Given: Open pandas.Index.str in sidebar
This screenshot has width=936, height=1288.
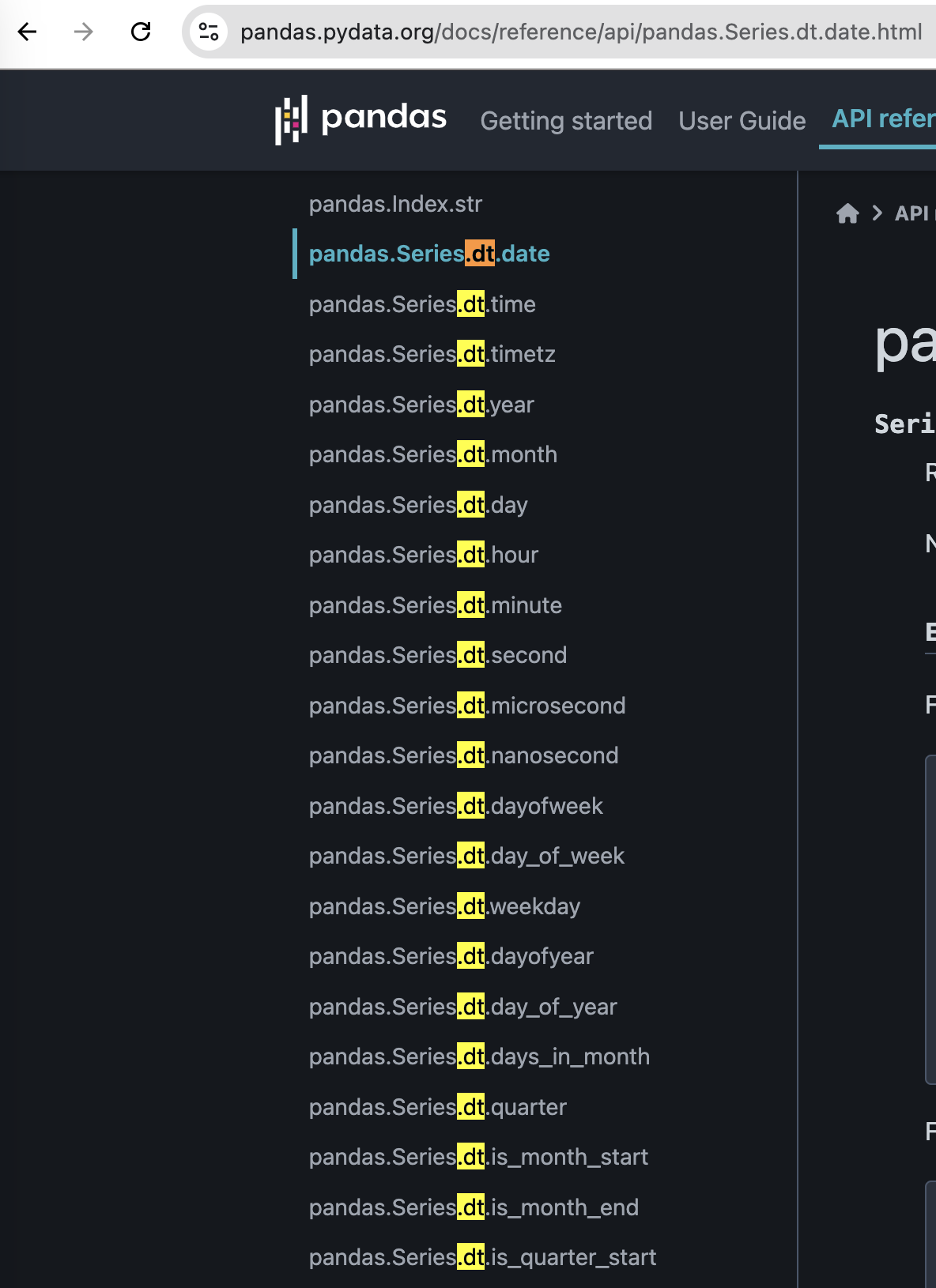Looking at the screenshot, I should [x=395, y=204].
